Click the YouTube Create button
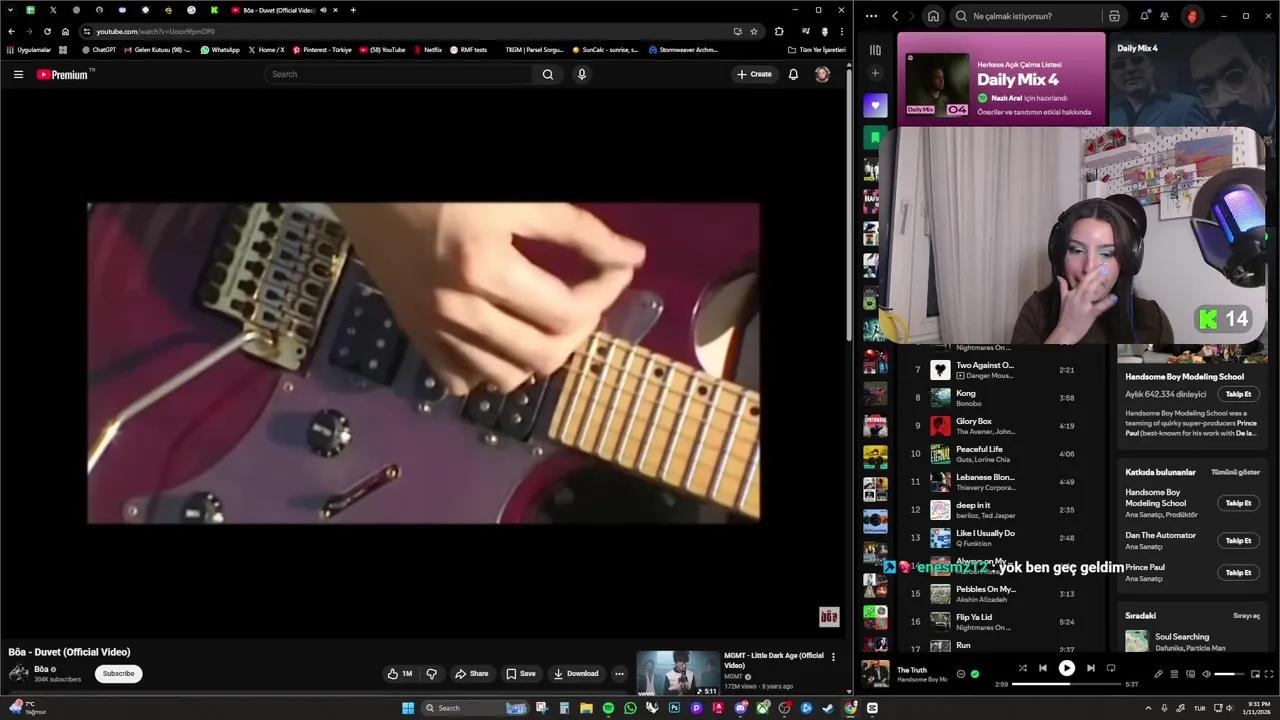The height and width of the screenshot is (720, 1280). coord(754,74)
